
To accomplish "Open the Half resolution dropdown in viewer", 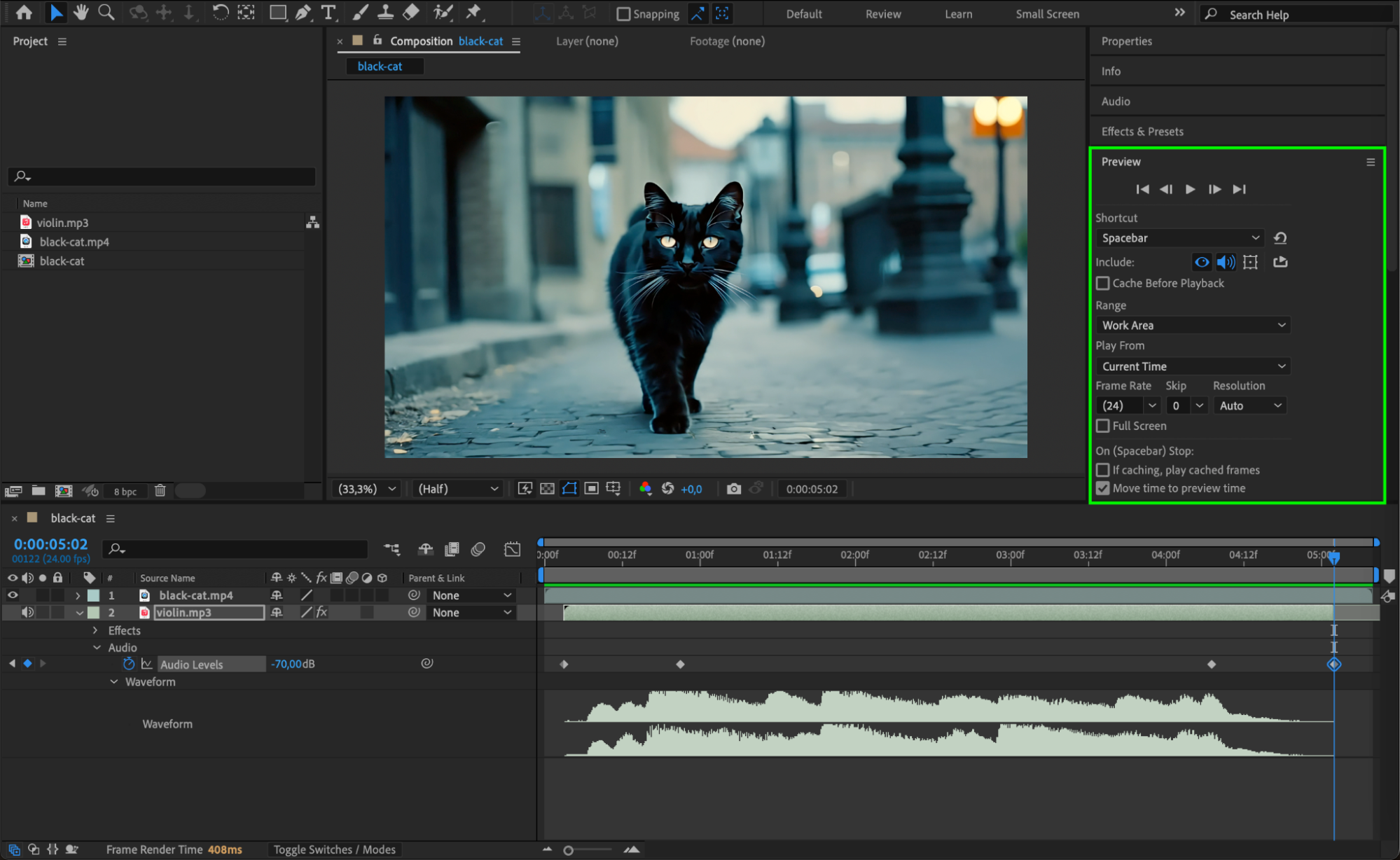I will point(457,489).
